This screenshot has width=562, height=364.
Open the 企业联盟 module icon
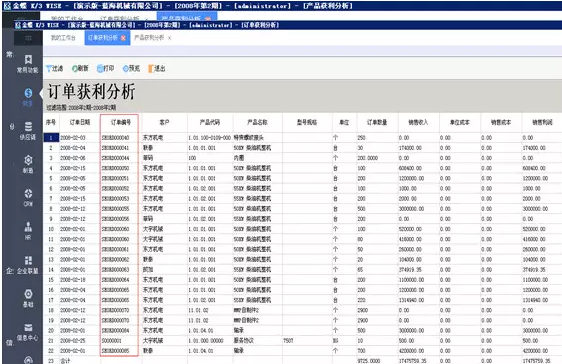28,265
